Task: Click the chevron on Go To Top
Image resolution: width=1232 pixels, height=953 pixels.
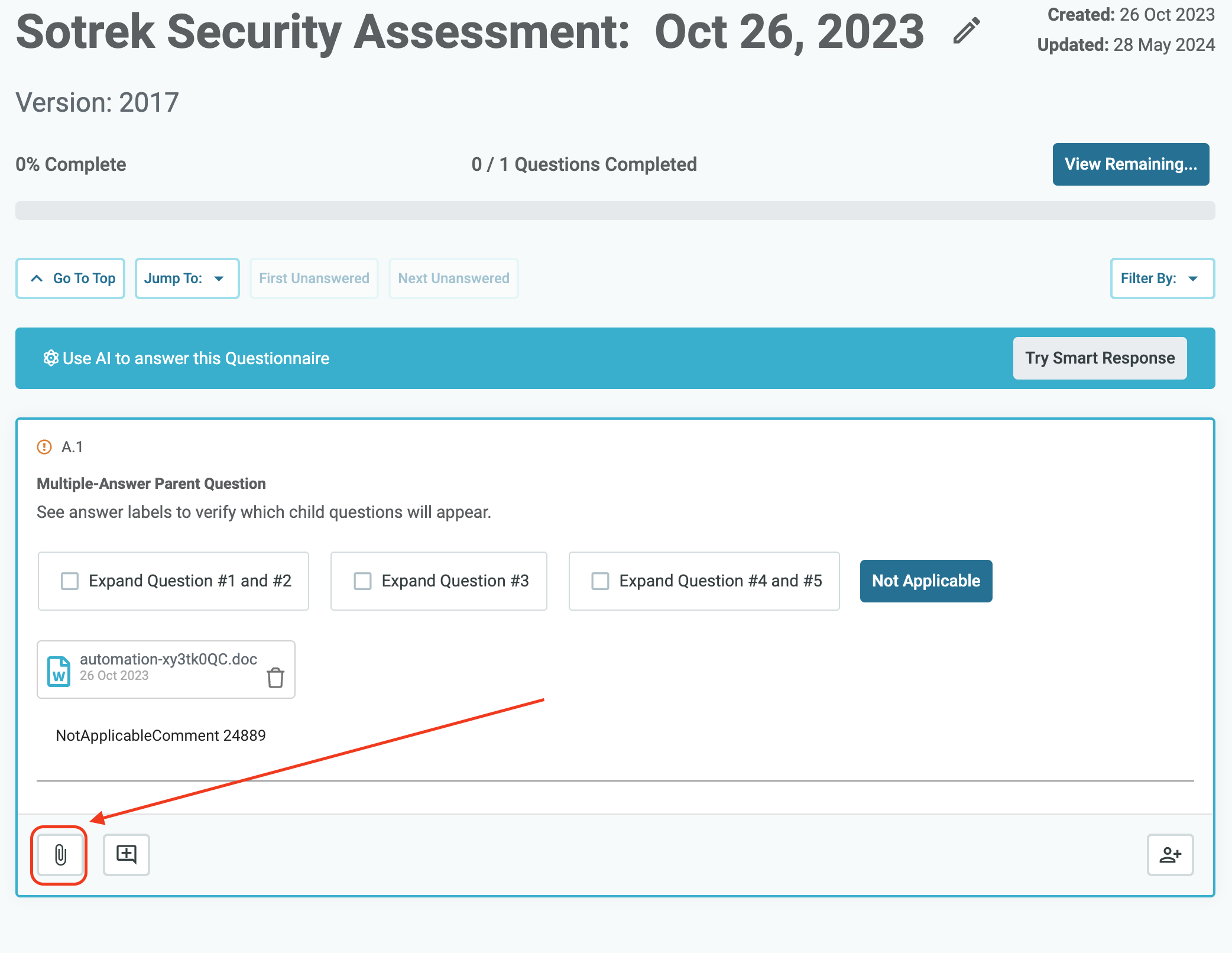Action: pyautogui.click(x=37, y=278)
